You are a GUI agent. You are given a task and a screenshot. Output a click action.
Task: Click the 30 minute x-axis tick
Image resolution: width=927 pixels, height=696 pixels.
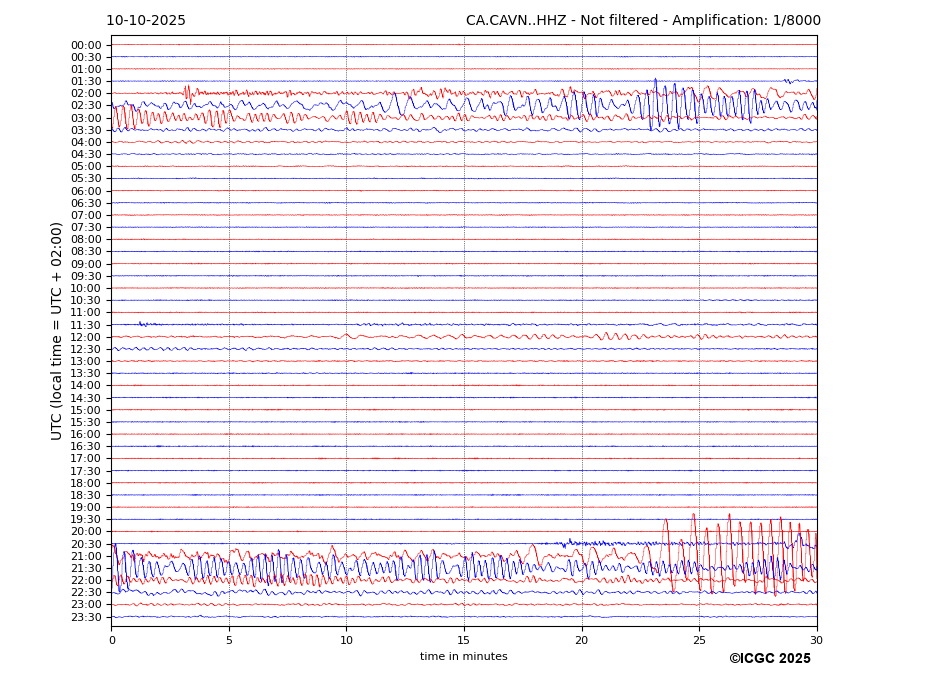click(x=817, y=640)
